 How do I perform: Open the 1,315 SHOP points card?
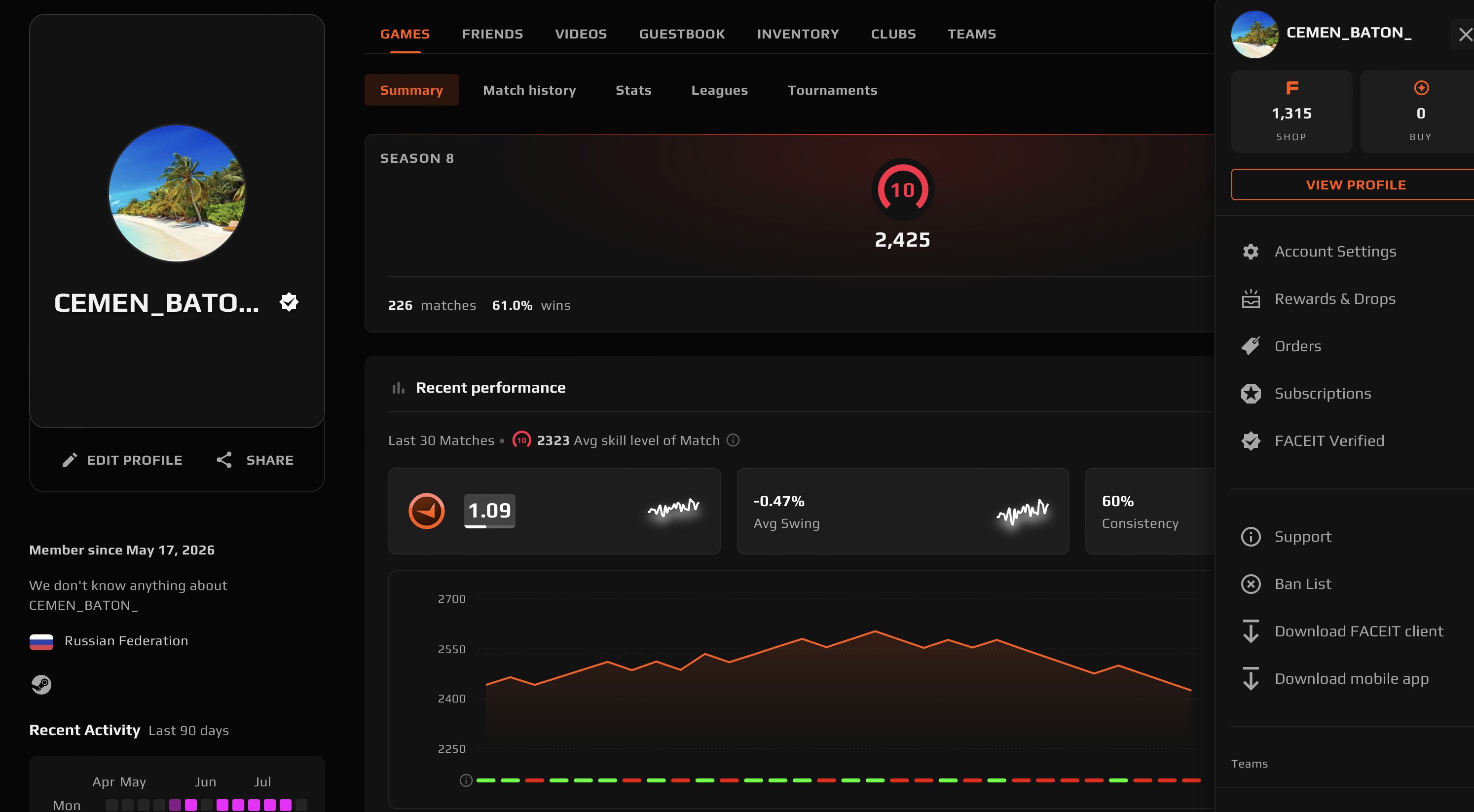[1291, 111]
